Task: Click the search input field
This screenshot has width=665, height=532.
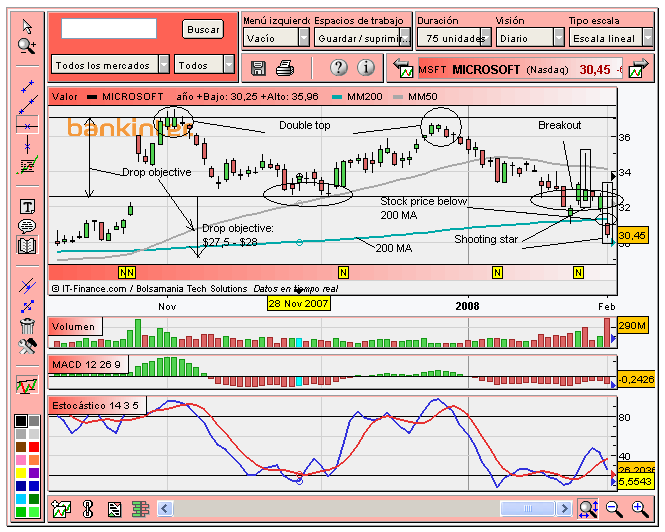Action: coord(109,28)
